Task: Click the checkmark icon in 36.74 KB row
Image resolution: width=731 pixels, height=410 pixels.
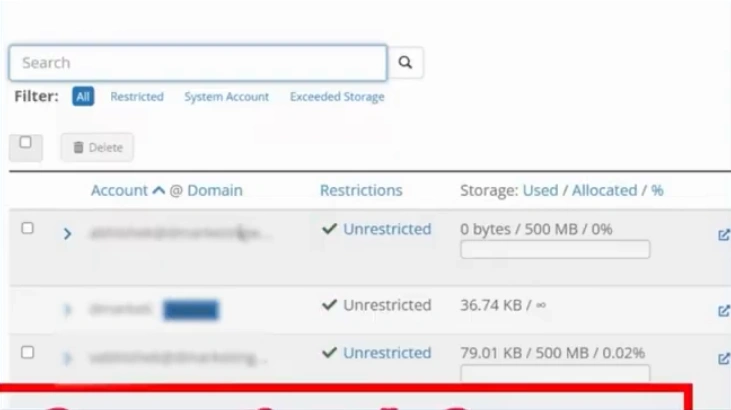Action: point(329,305)
